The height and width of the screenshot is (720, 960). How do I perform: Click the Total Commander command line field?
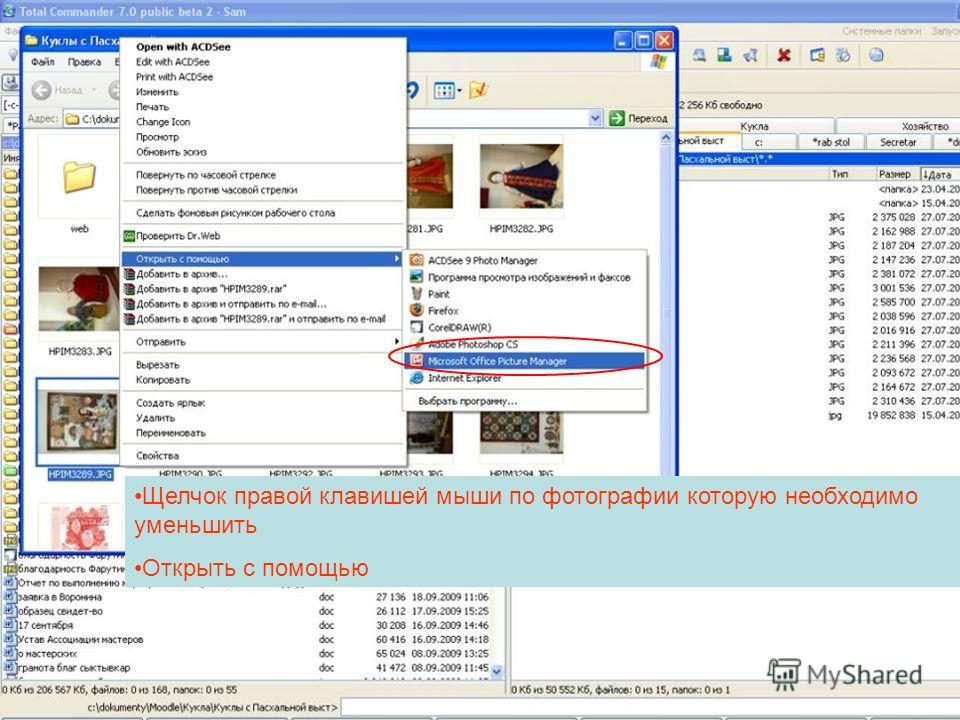649,707
